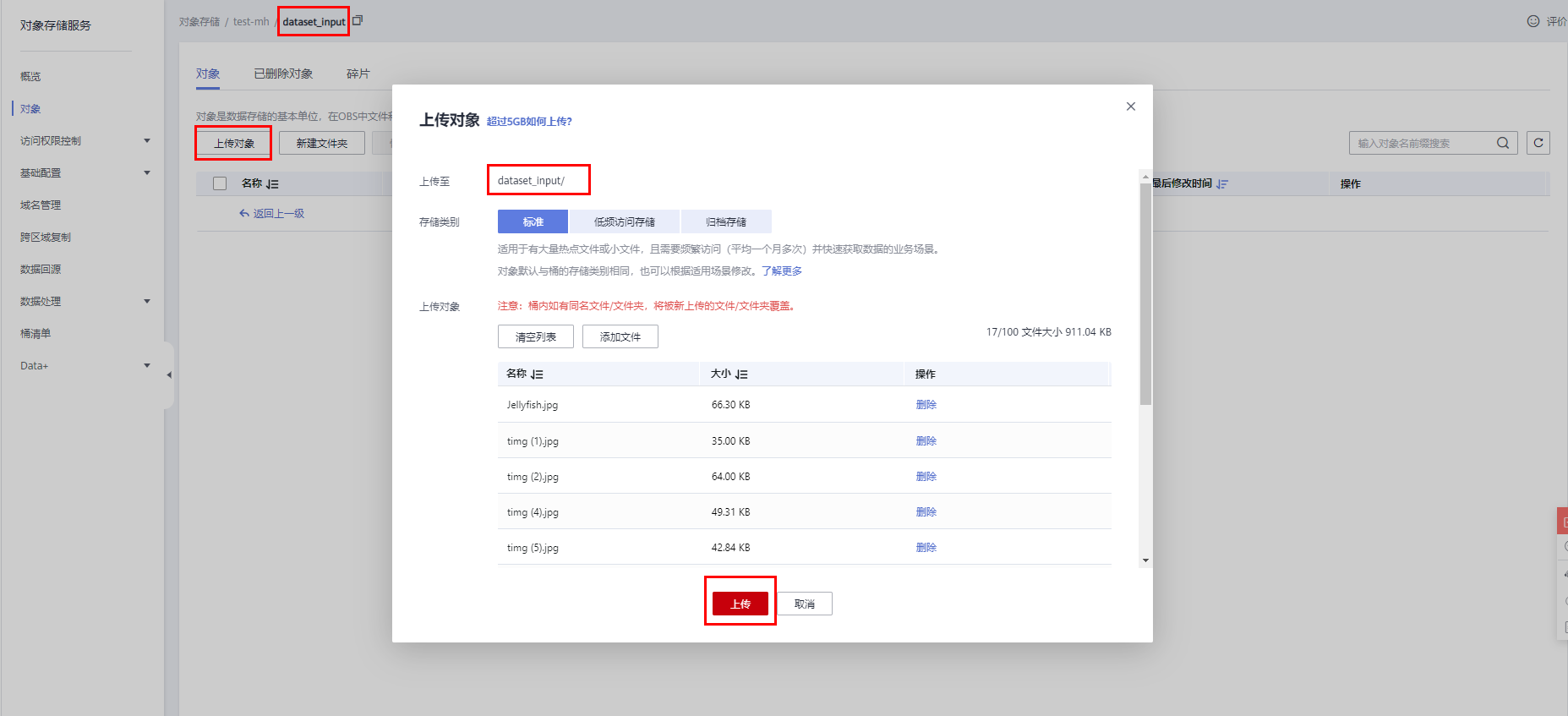Expand the 访问权限控制 sidebar menu
This screenshot has width=1568, height=716.
(x=147, y=141)
